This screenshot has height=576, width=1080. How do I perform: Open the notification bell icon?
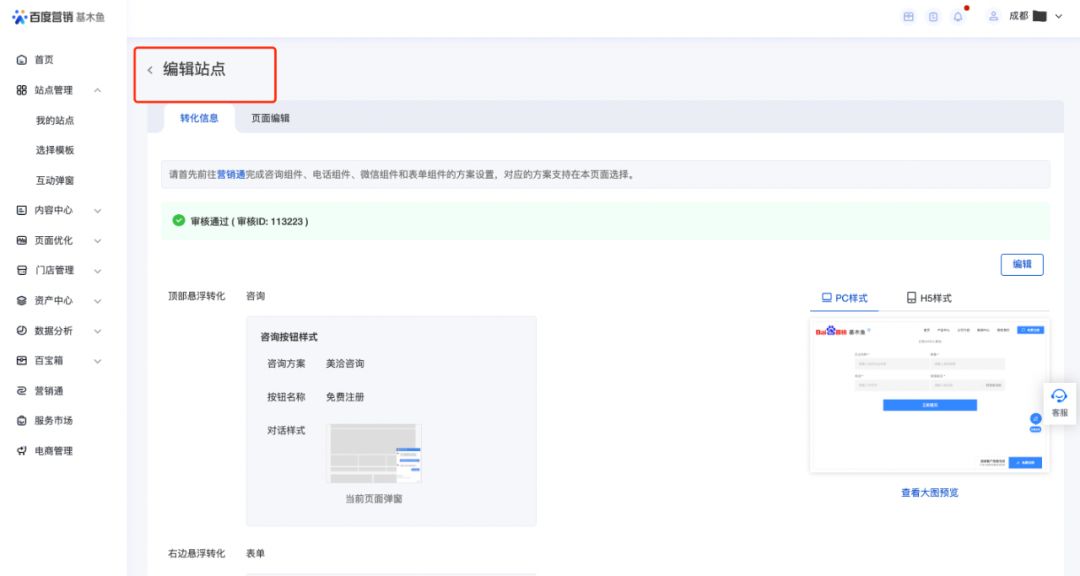tap(958, 17)
